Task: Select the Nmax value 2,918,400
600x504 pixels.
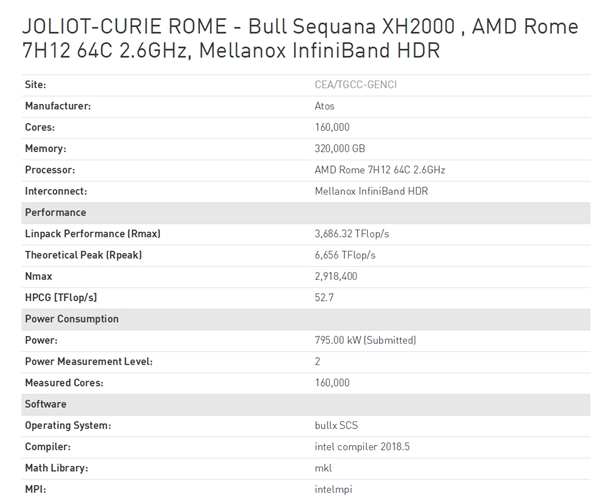Action: (337, 276)
